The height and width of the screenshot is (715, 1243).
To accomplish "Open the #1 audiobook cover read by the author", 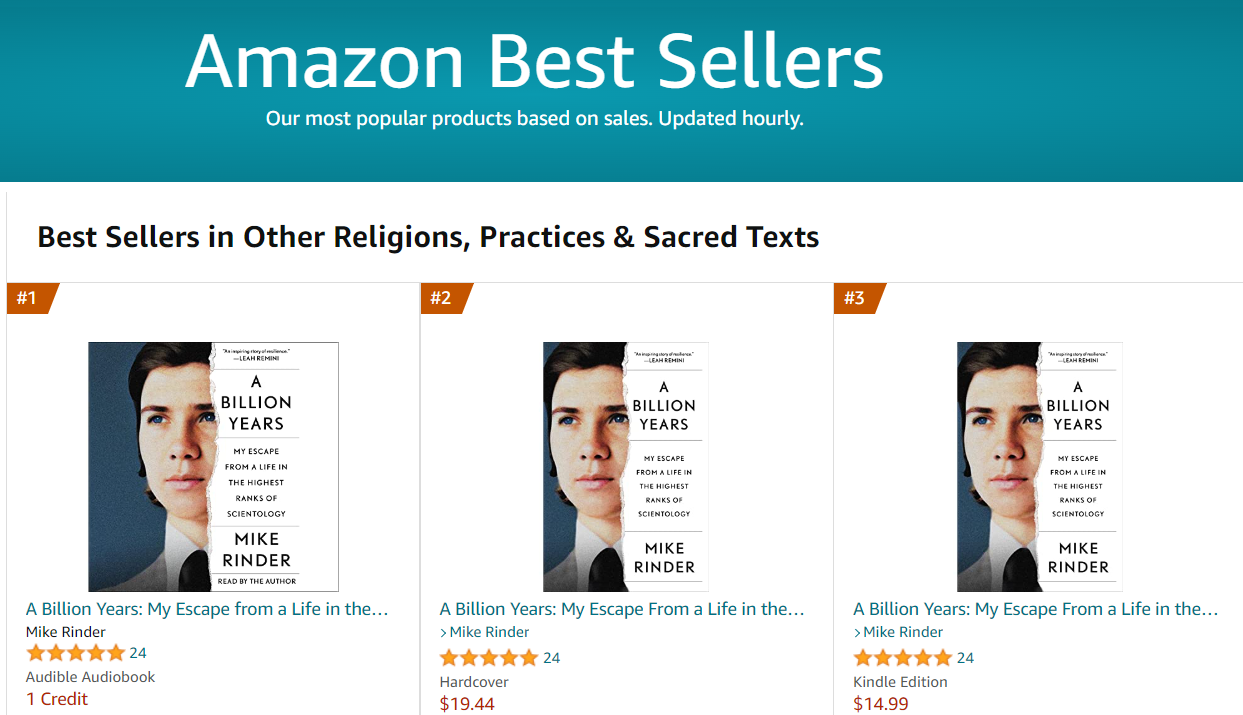I will (213, 467).
